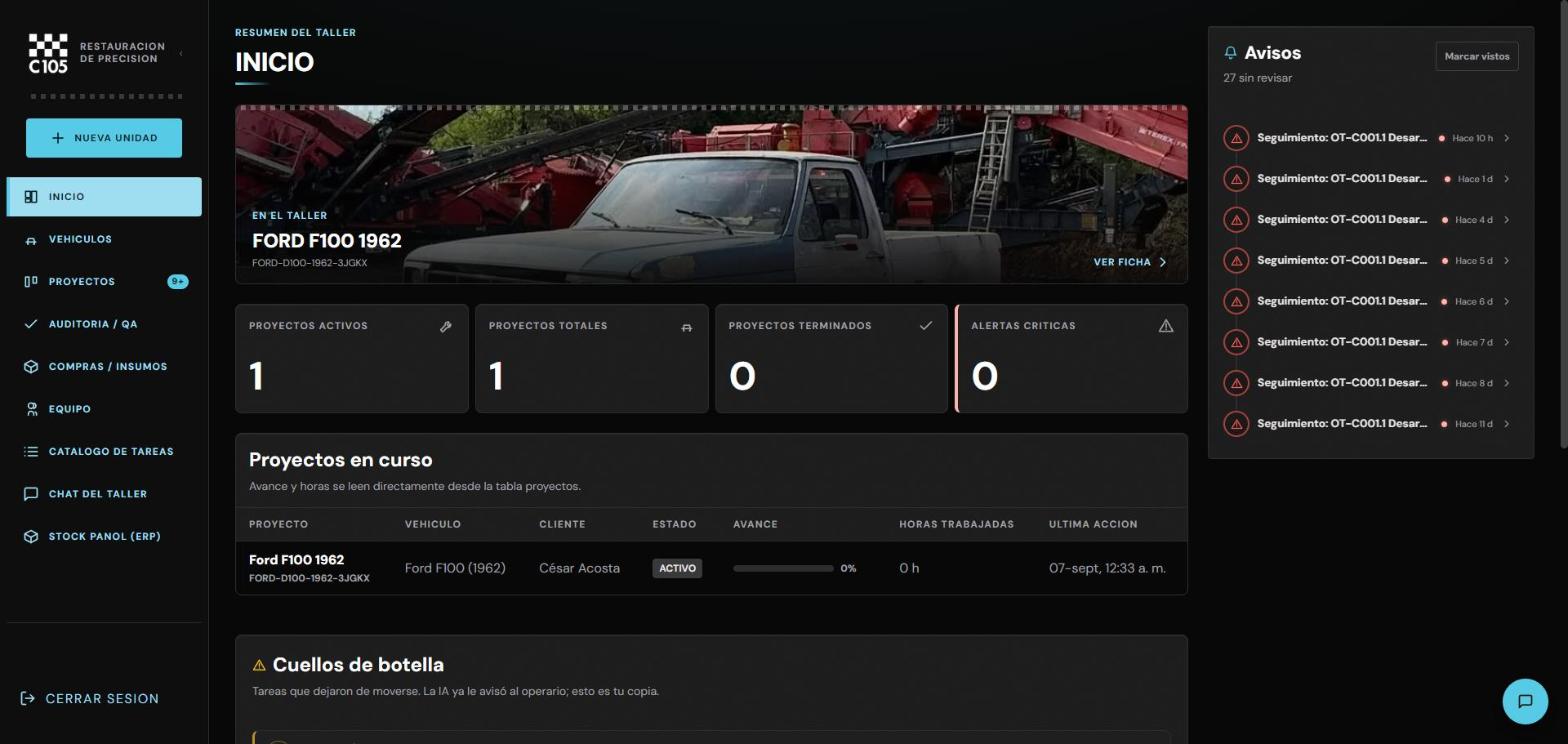Open the Inicio menu item
This screenshot has height=744, width=1568.
[104, 197]
